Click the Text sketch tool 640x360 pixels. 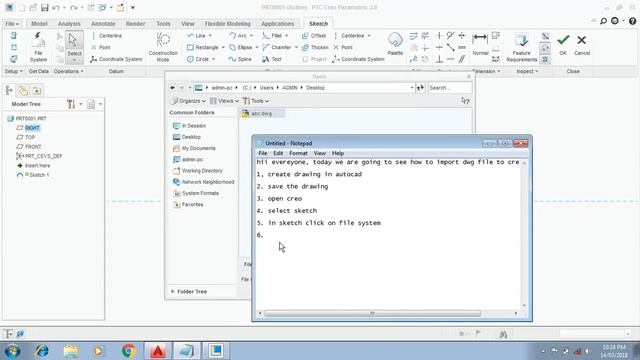(272, 59)
